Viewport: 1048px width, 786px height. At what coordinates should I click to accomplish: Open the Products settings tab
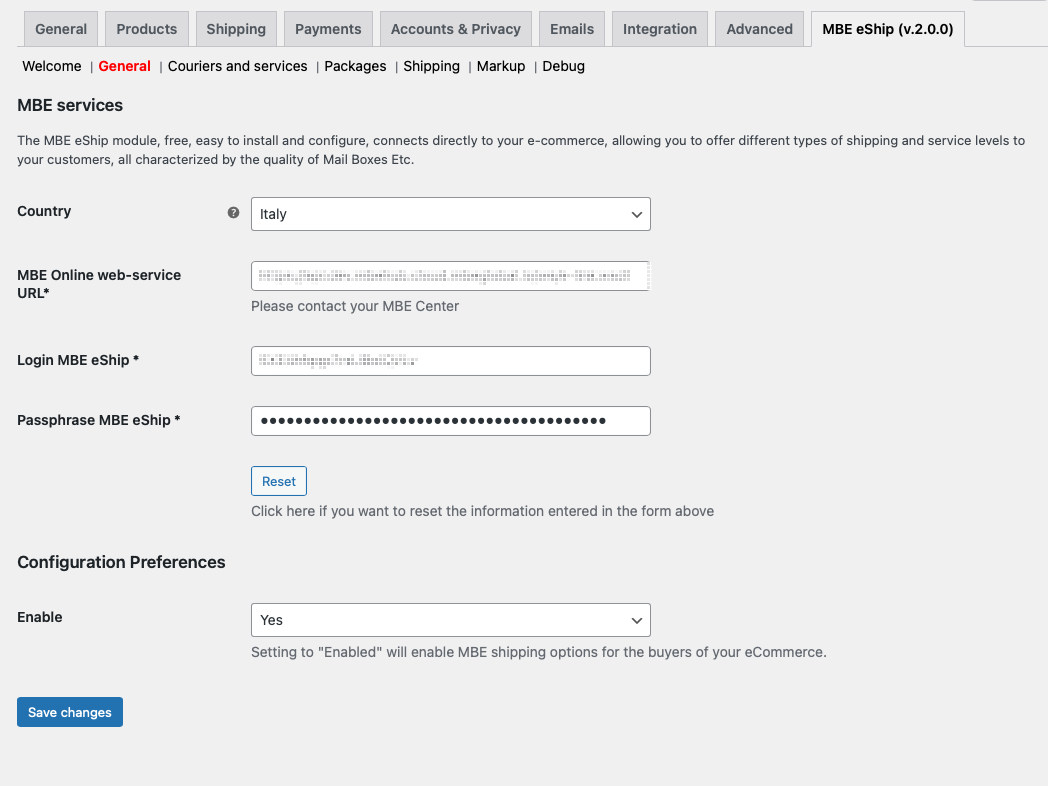[147, 29]
